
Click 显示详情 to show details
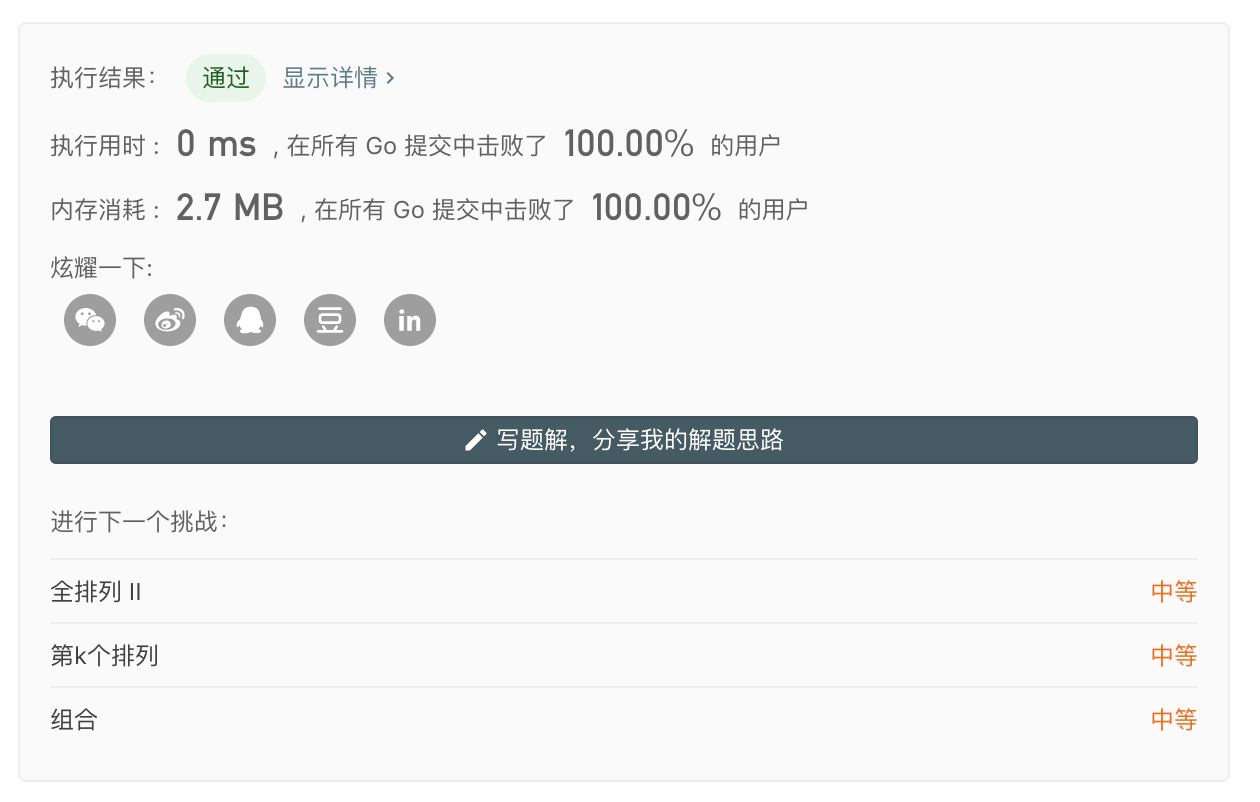(x=330, y=78)
